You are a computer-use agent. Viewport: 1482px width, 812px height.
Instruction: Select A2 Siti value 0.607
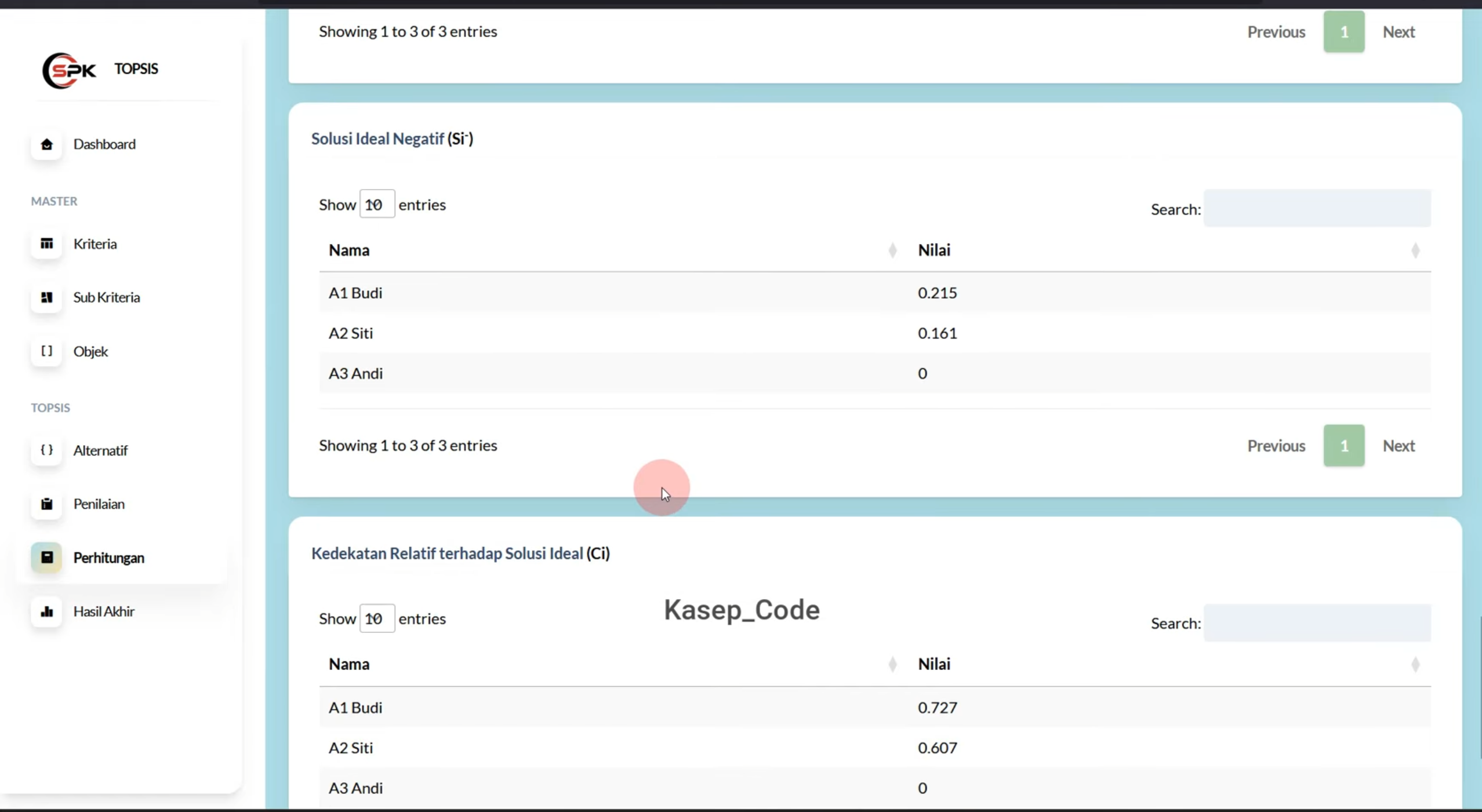[x=937, y=748]
